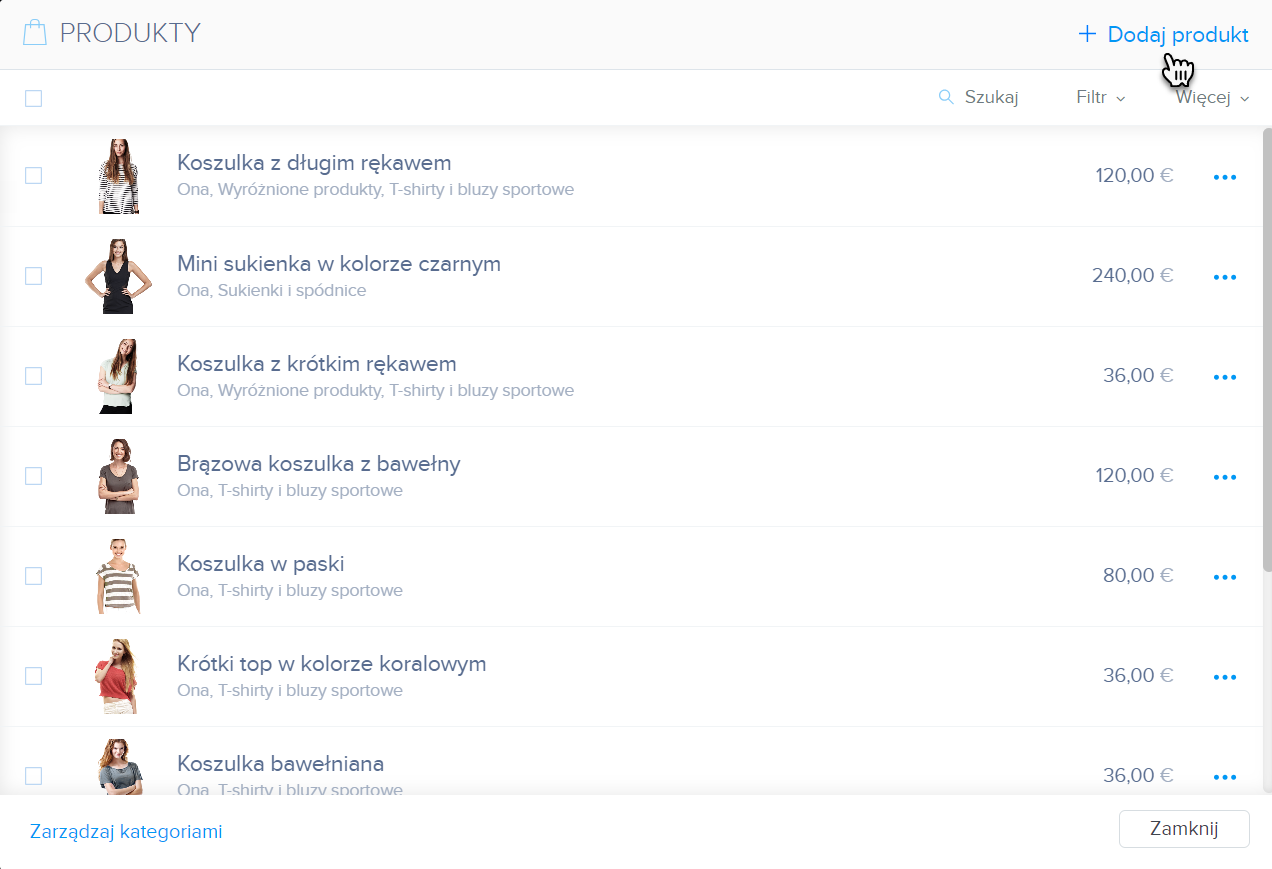This screenshot has width=1272, height=869.
Task: Open options menu for Koszulka bawełniana
Action: pyautogui.click(x=1225, y=777)
